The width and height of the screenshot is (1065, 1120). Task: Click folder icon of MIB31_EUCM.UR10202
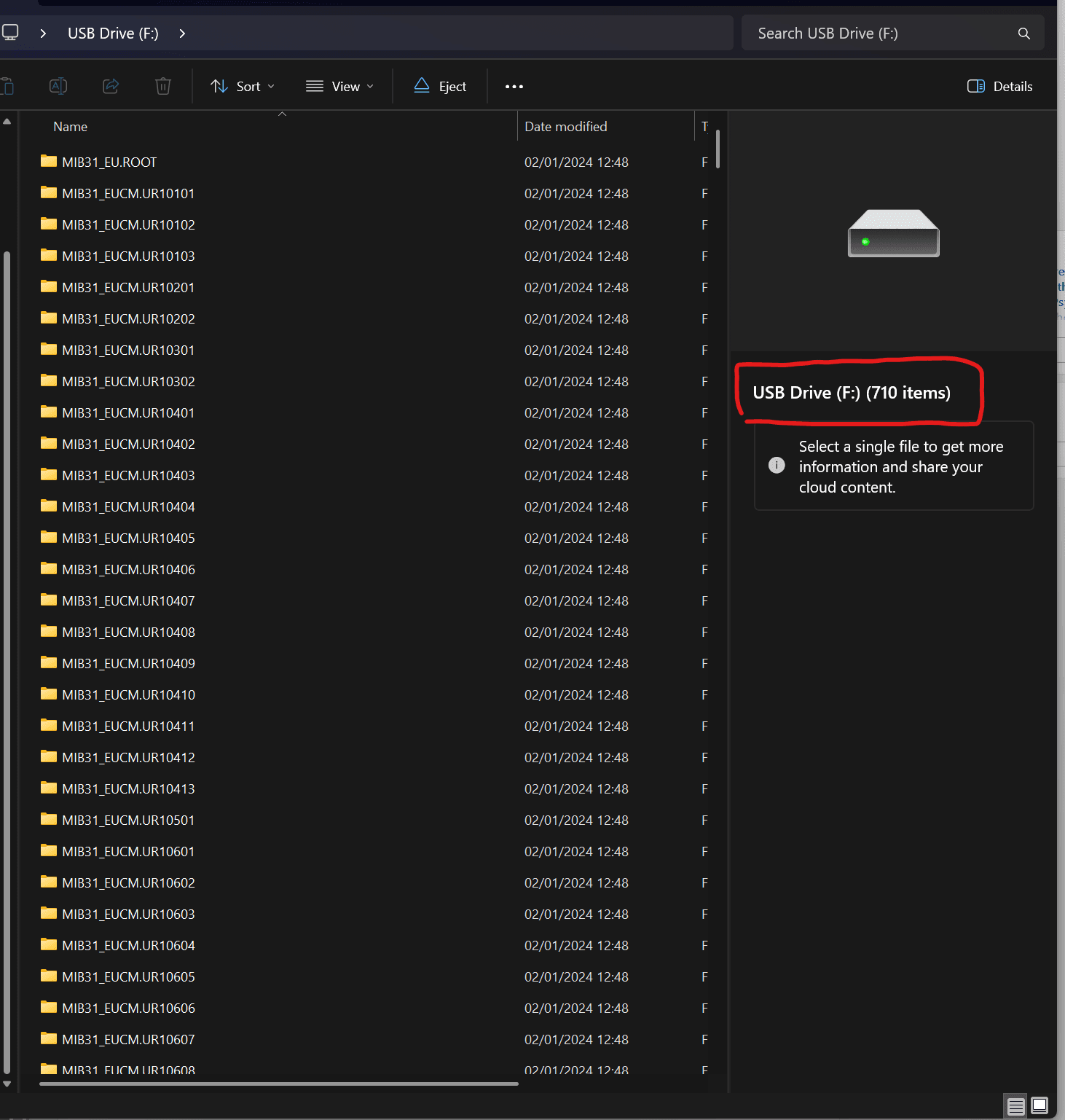click(49, 318)
